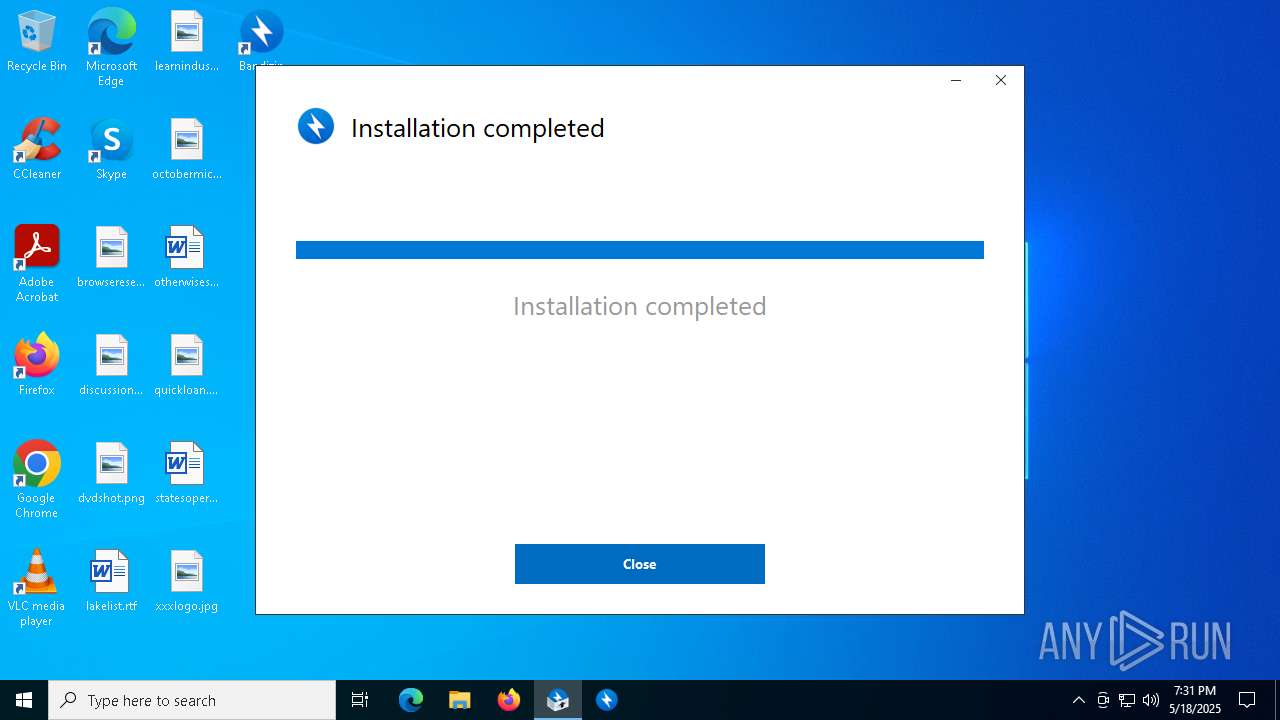1280x720 pixels.
Task: Select the Firefox desktop shortcut
Action: coord(37,366)
